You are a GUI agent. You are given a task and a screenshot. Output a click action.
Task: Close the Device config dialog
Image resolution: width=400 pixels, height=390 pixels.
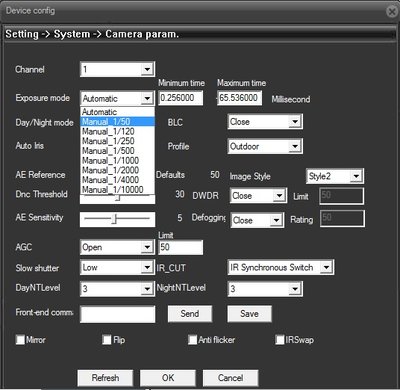392,12
